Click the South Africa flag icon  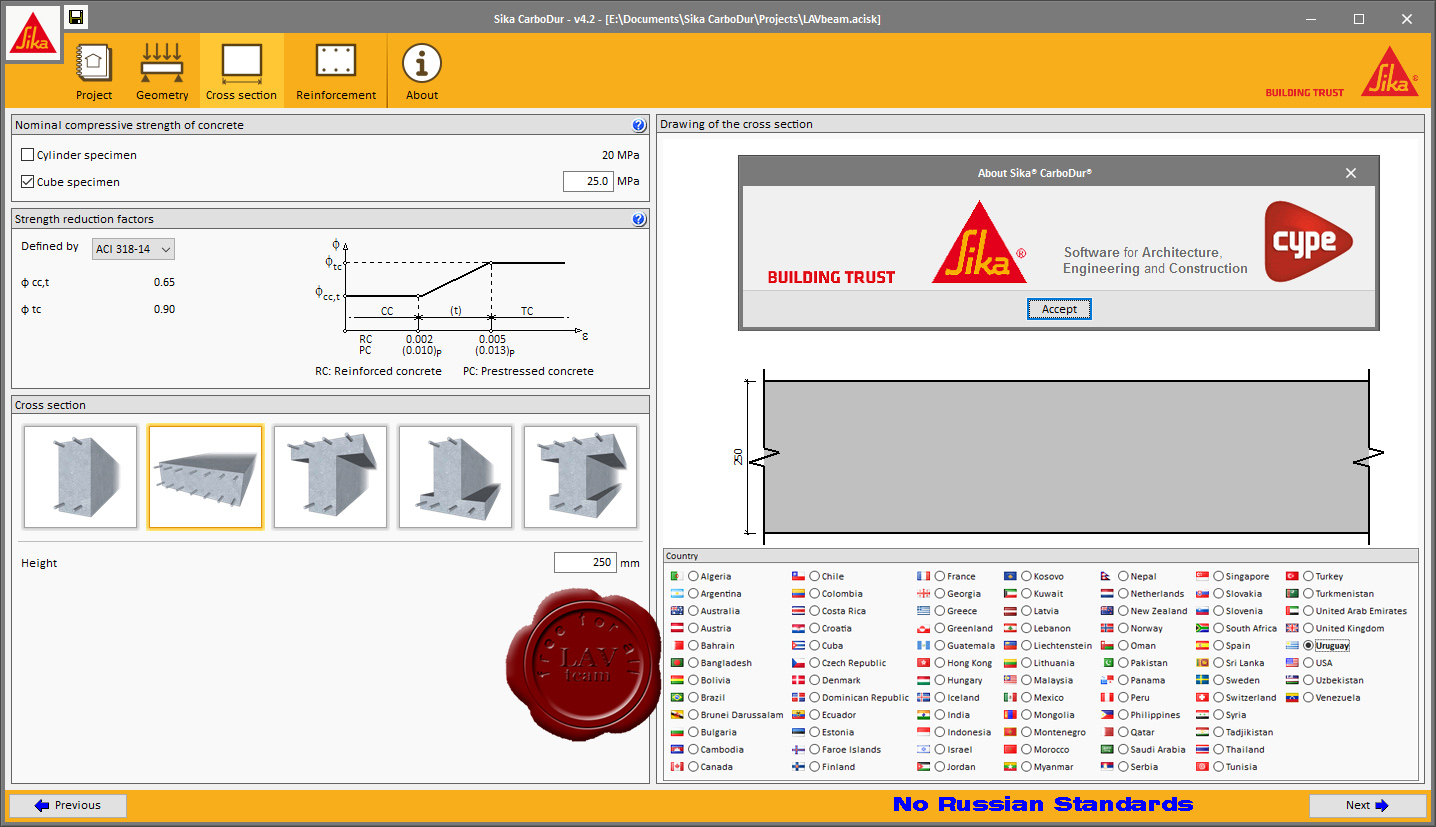(1202, 628)
